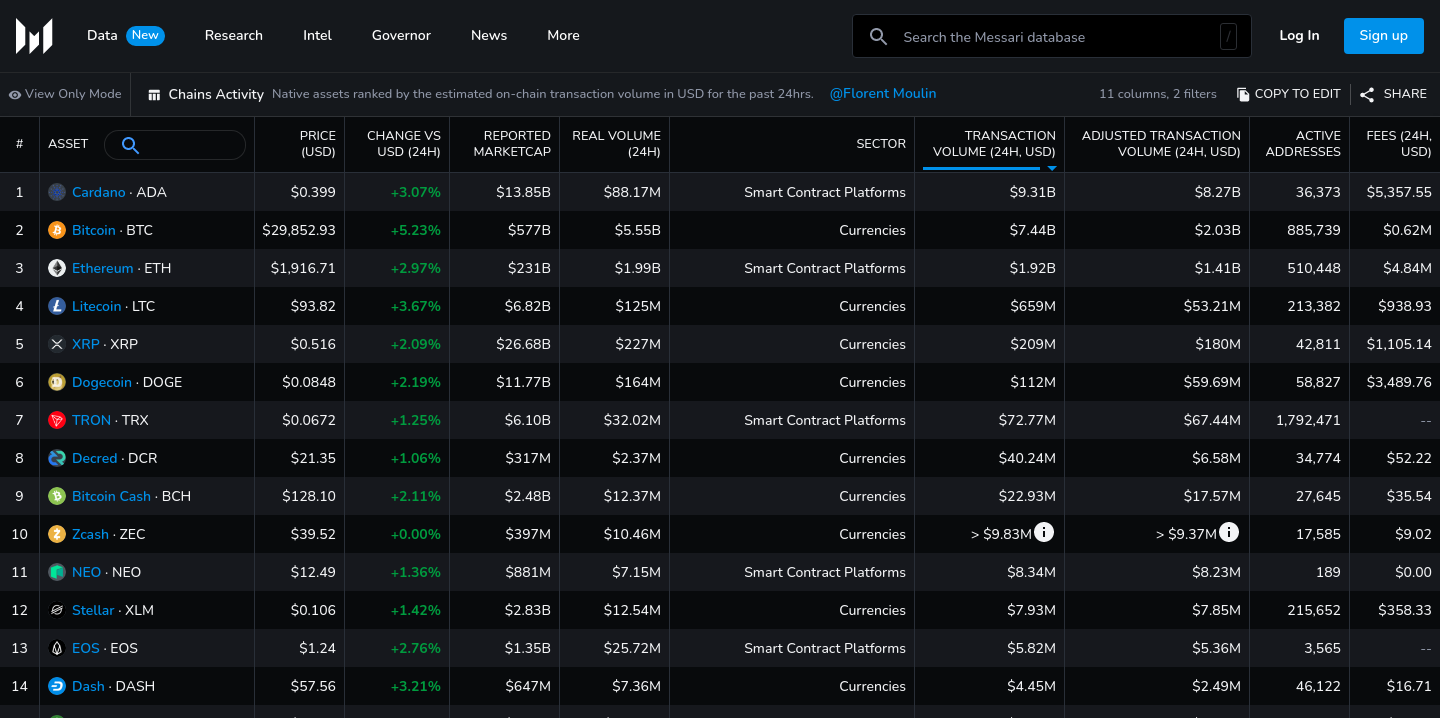Click the Bitcoin coin icon
Viewport: 1440px width, 718px height.
pos(57,230)
